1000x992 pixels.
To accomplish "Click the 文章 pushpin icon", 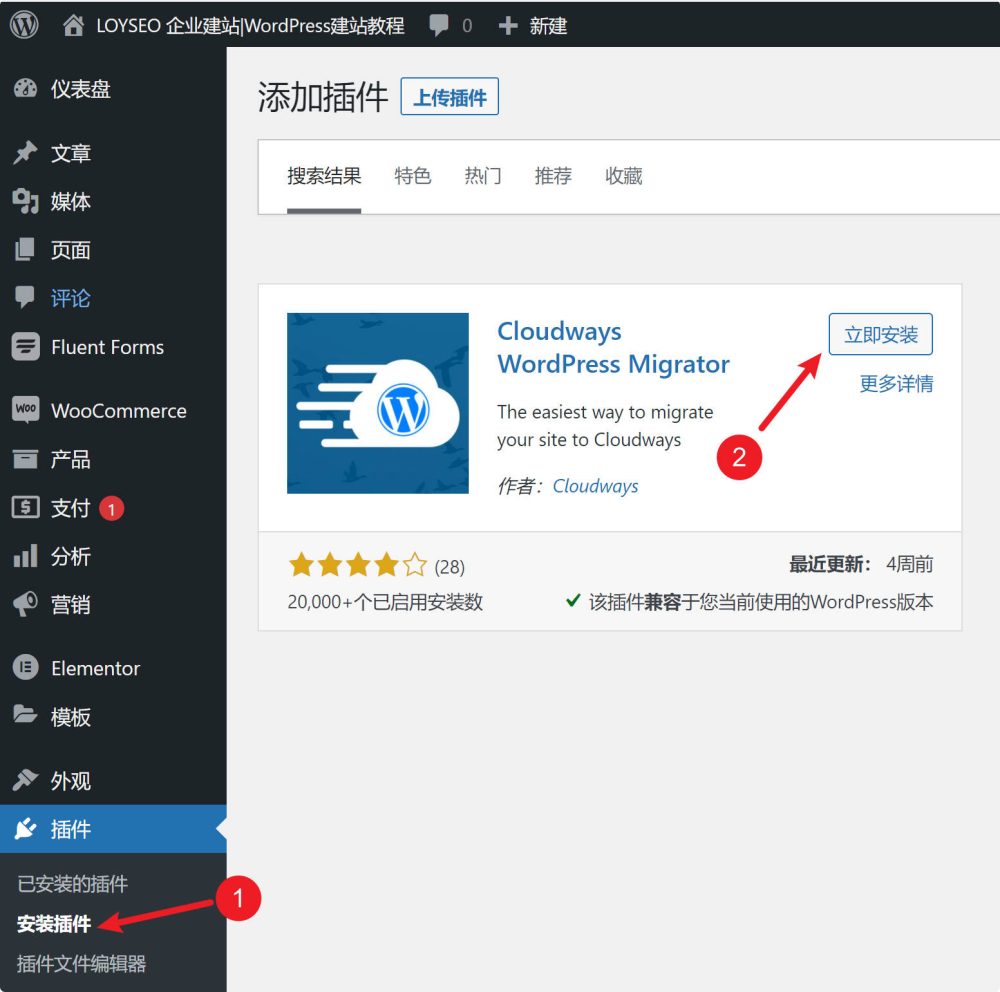I will click(26, 152).
